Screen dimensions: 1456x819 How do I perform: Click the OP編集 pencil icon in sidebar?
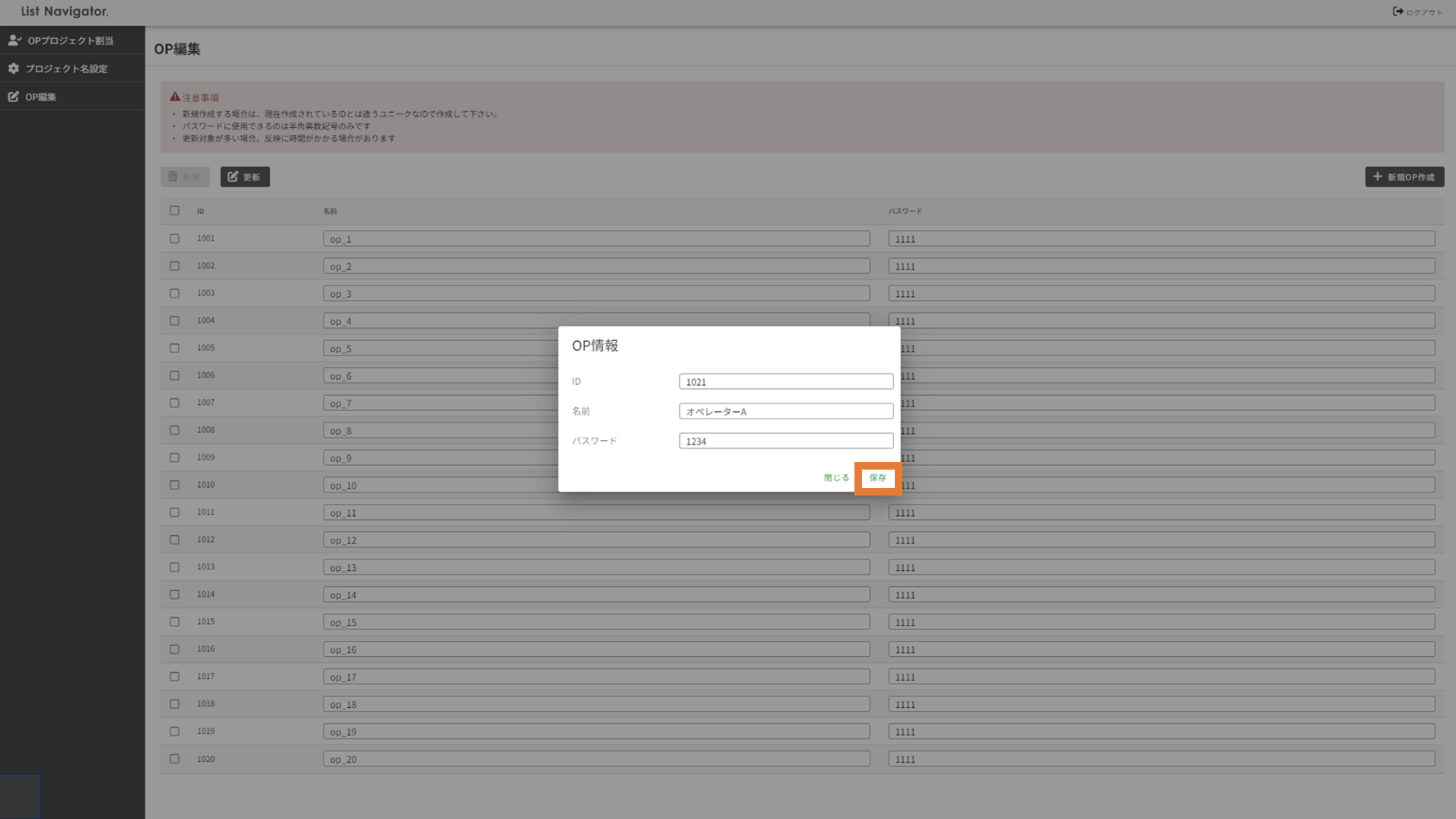coord(14,97)
